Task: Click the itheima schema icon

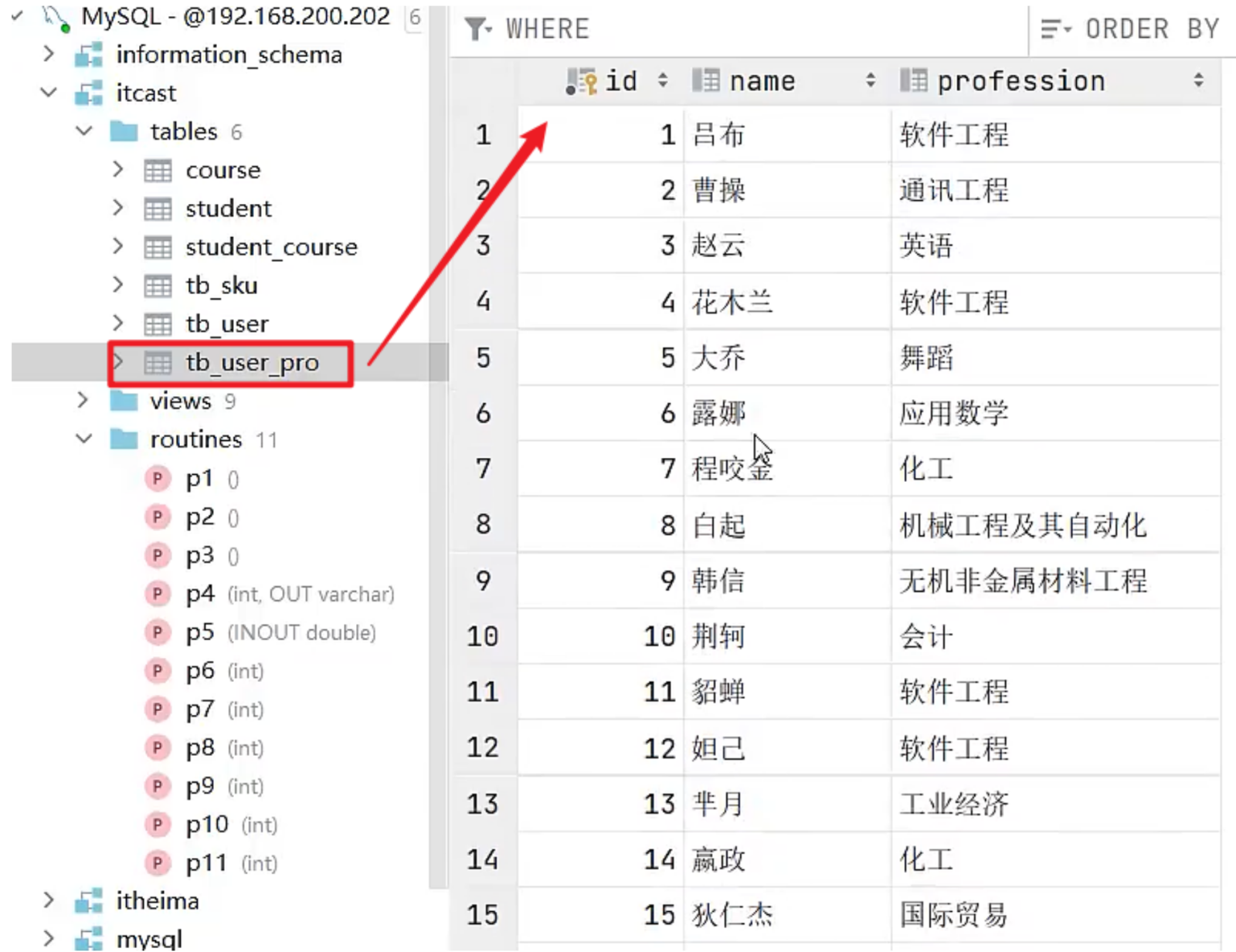Action: point(88,901)
